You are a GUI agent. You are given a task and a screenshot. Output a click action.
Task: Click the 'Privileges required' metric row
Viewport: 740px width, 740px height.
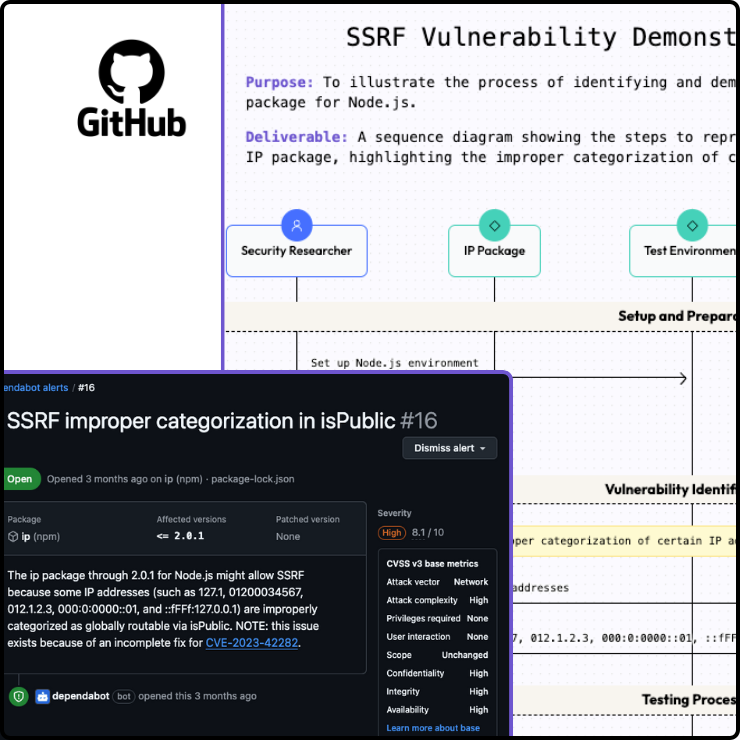tap(437, 618)
